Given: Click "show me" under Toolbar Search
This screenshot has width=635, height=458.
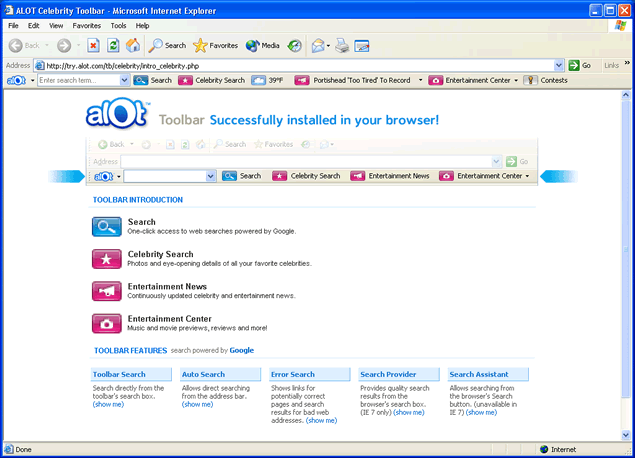Looking at the screenshot, I should pos(108,404).
